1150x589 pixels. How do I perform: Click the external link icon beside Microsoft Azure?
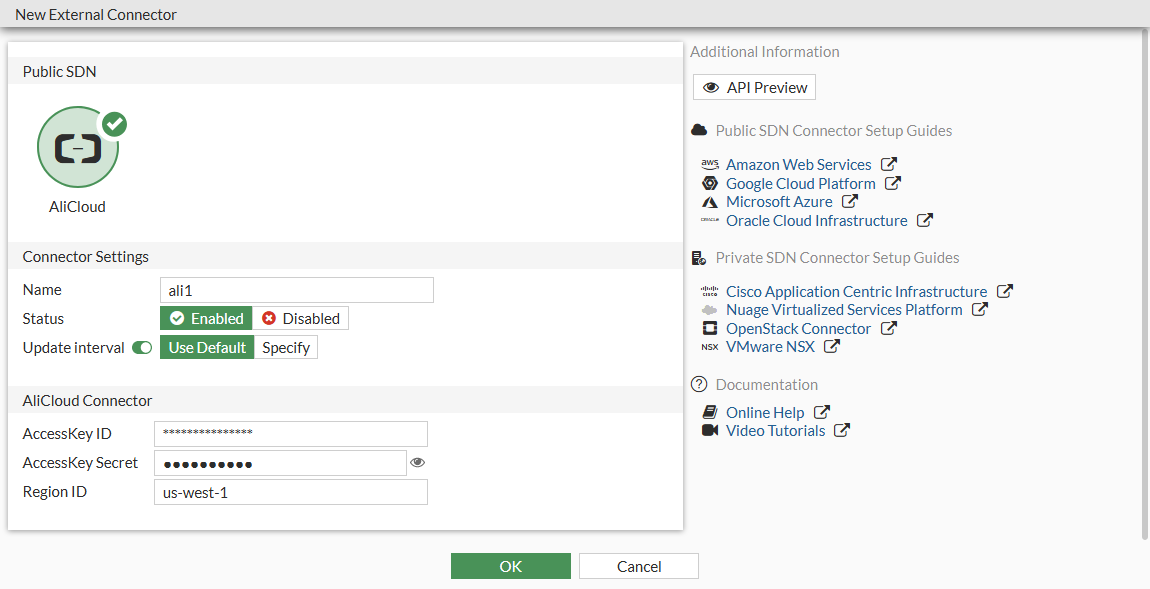click(x=849, y=202)
